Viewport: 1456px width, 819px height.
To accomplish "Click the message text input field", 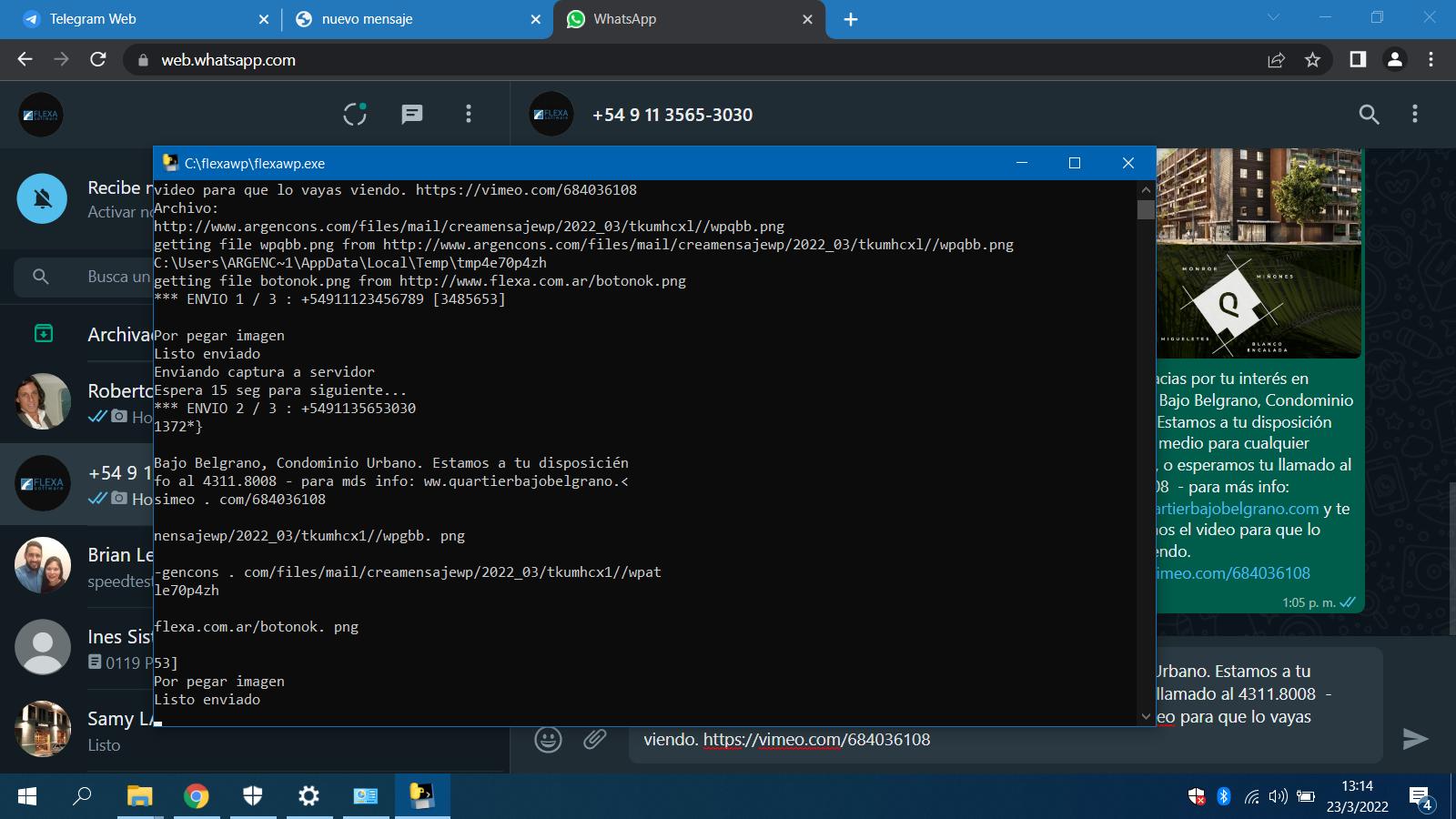I will (1006, 705).
